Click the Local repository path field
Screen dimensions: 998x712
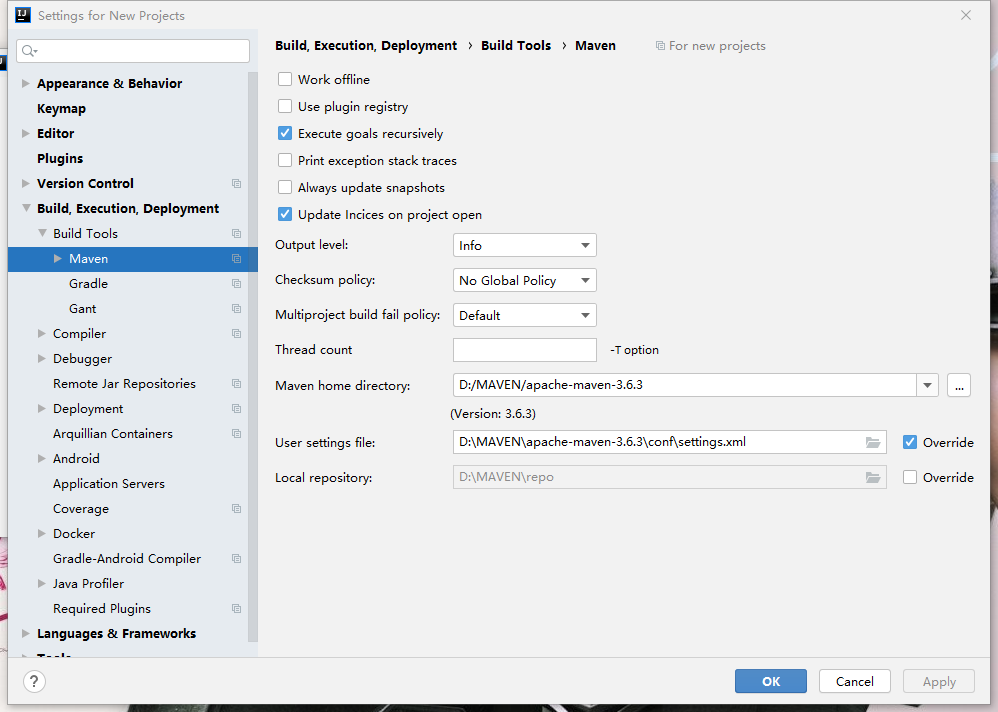[x=670, y=477]
